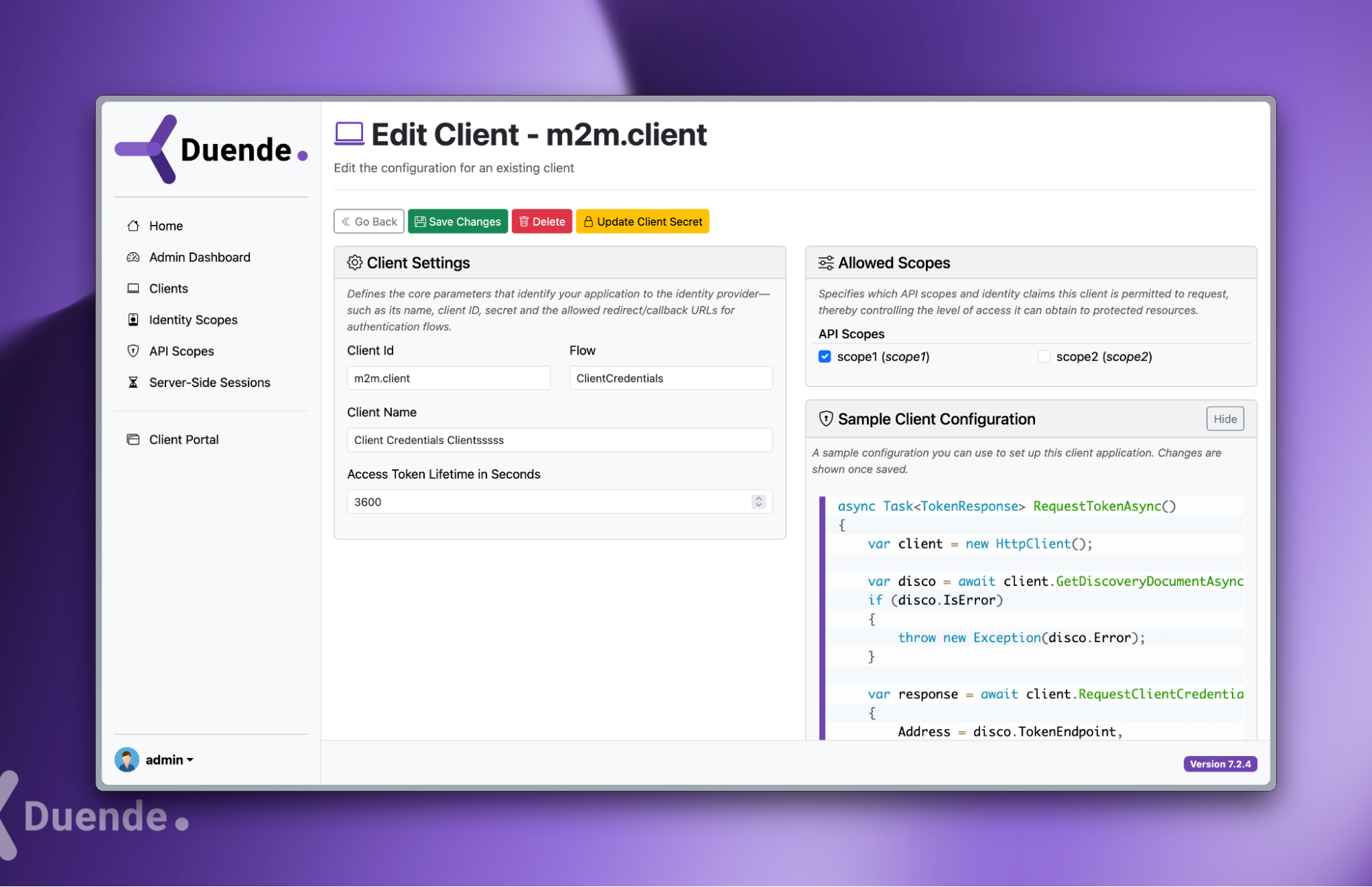Click GetDiscoveryDocumentAsync in the code sample

click(1150, 582)
